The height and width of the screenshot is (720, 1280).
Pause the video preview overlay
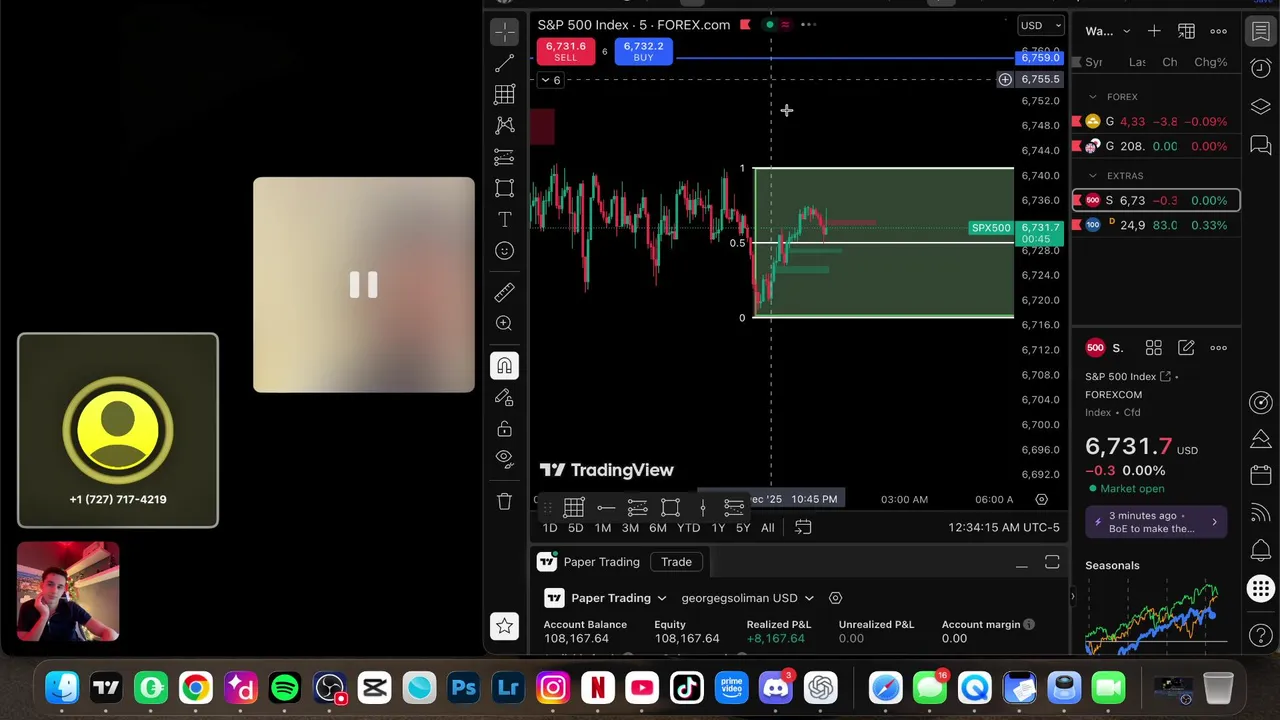tap(363, 285)
